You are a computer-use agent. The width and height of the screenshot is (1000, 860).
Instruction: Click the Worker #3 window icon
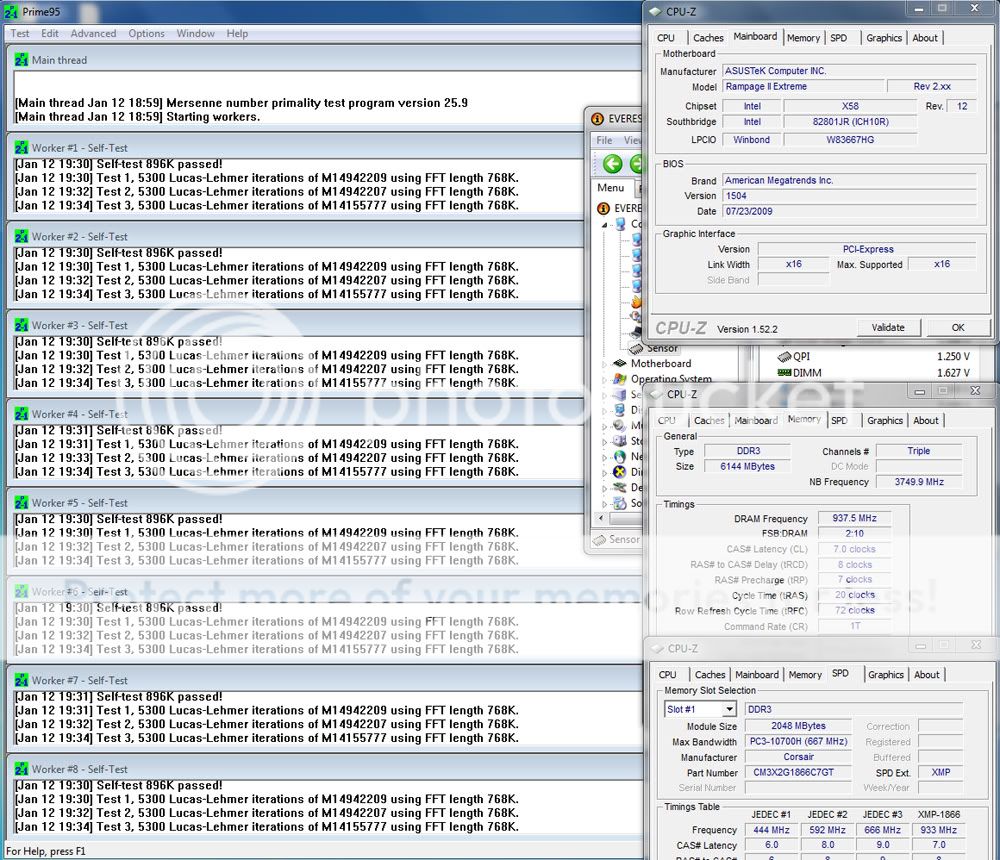(22, 325)
